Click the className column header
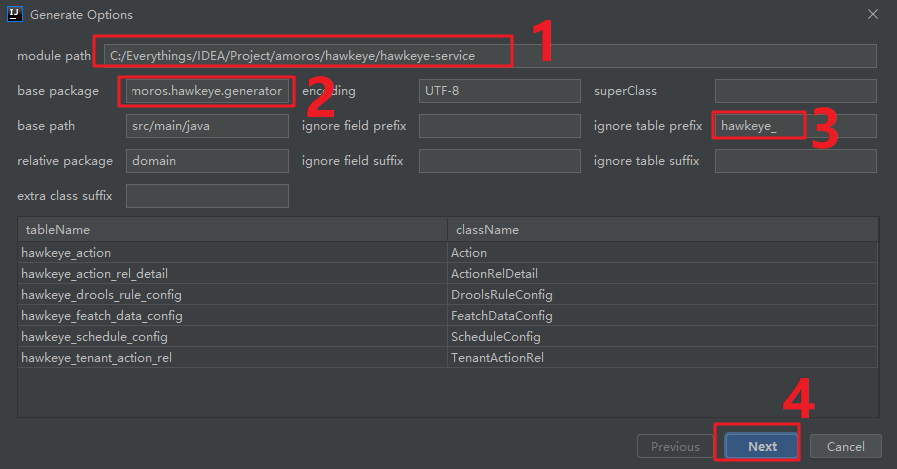Screen dimensions: 897x469 click(662, 229)
